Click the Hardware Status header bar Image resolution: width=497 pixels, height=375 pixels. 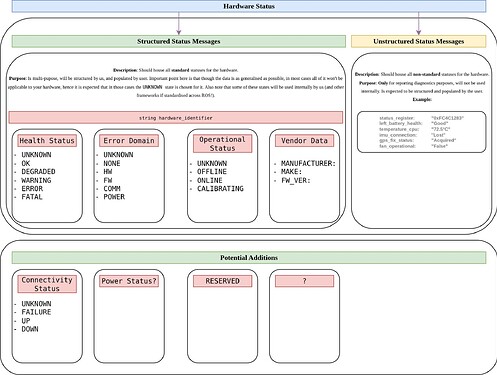249,6
